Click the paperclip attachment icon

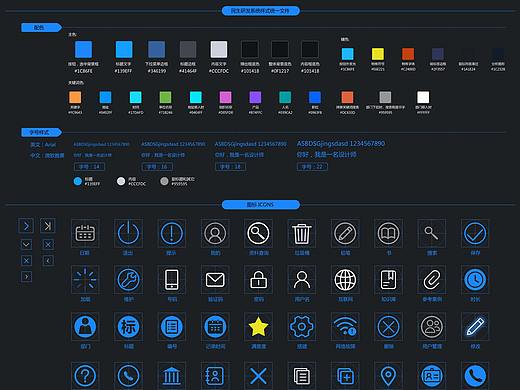click(432, 280)
